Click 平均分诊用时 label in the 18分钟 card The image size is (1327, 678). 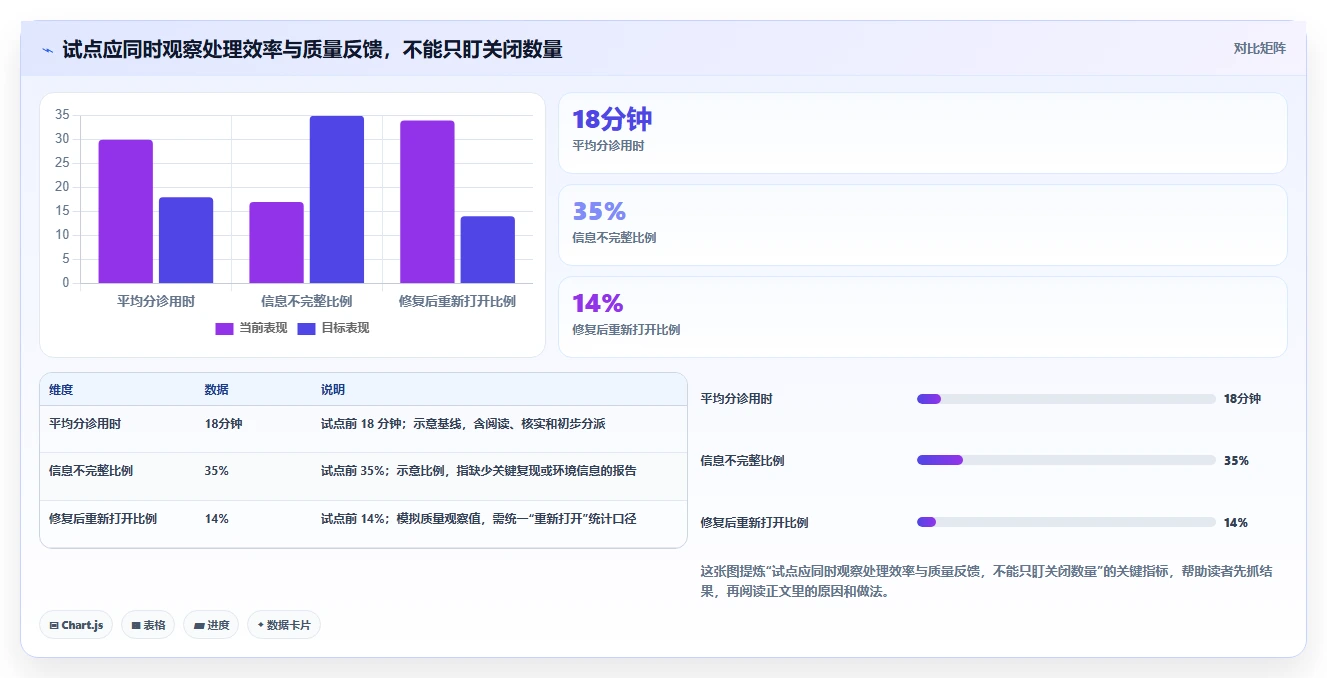608,146
